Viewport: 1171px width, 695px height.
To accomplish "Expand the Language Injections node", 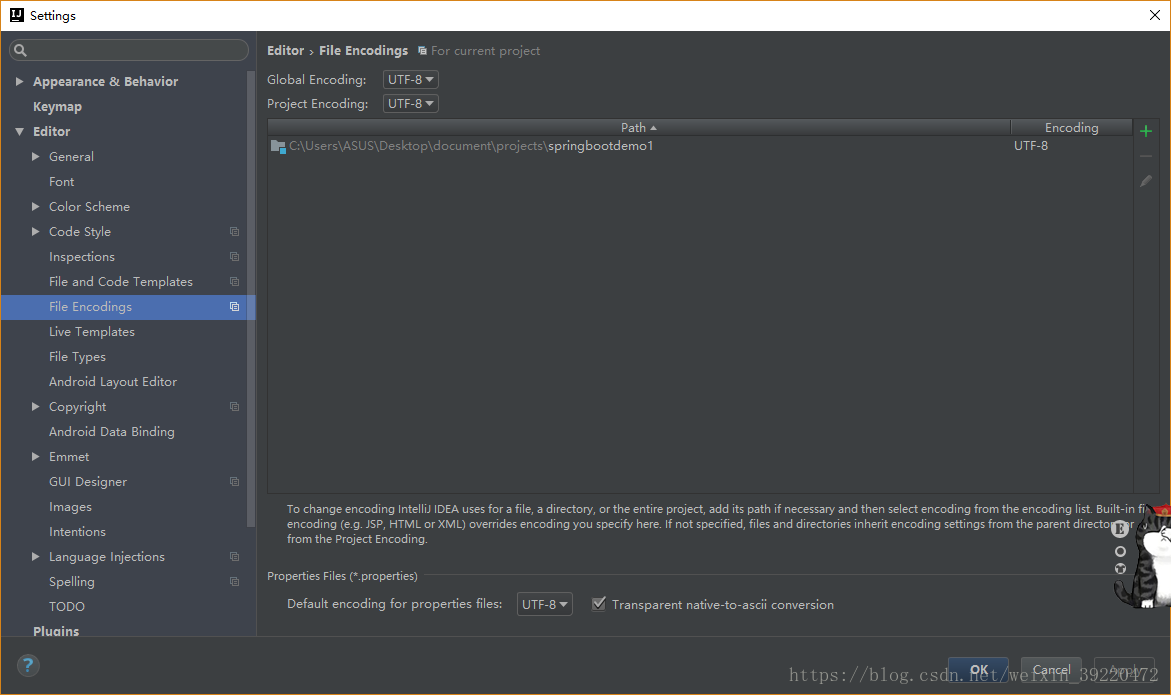I will coord(36,557).
